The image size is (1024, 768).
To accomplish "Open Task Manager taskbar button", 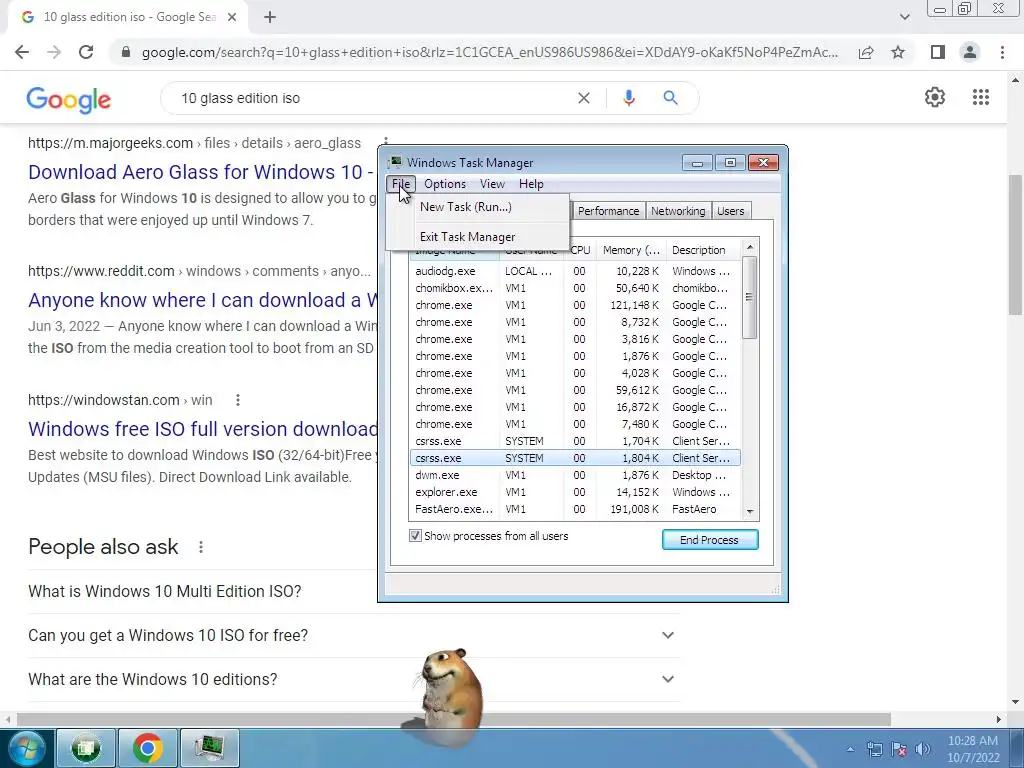I will (x=209, y=748).
